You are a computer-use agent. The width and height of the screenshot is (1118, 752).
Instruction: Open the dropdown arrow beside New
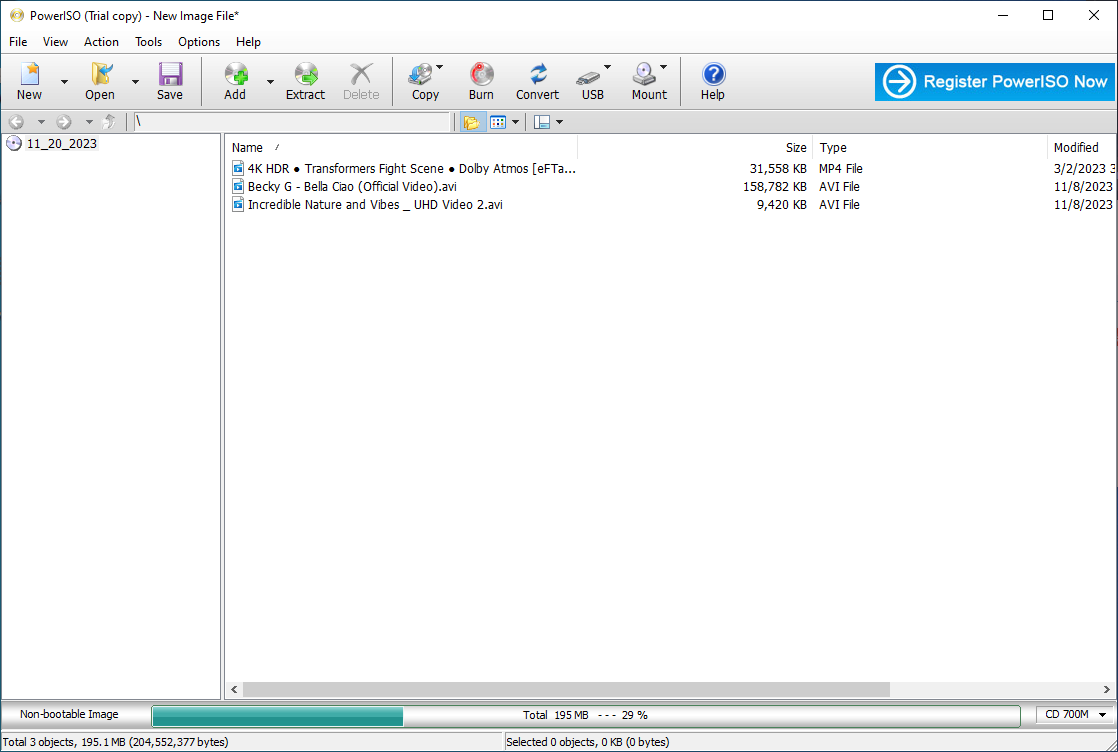(x=64, y=82)
